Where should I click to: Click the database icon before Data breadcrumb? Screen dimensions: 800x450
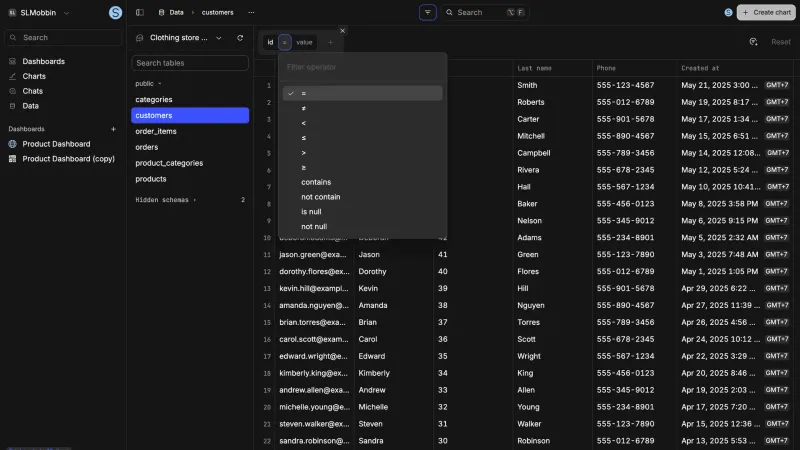coord(161,12)
